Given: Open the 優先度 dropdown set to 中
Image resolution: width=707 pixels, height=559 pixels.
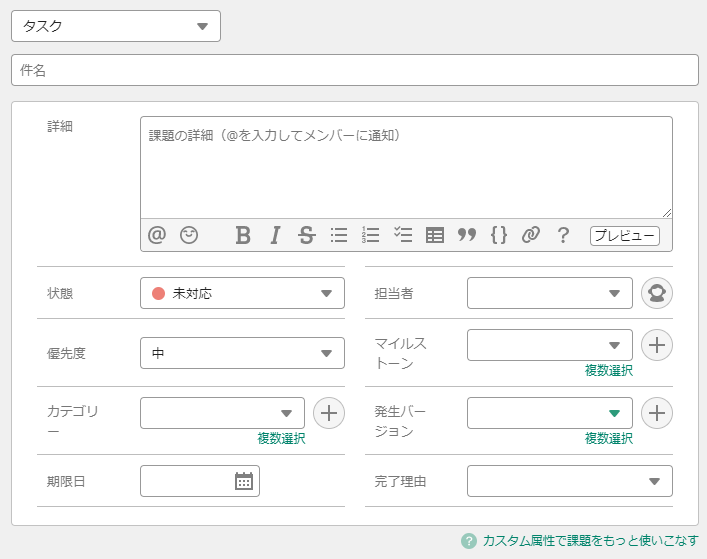Looking at the screenshot, I should [242, 353].
